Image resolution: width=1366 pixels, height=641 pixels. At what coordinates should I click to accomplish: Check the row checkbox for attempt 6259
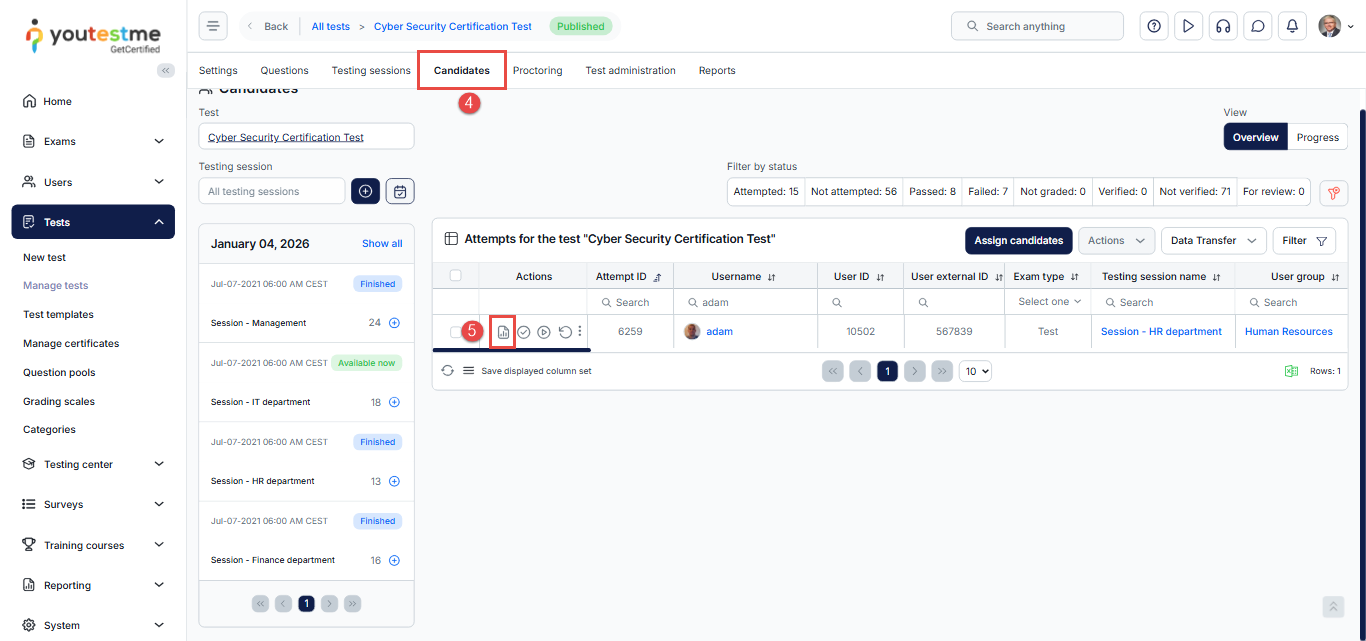pos(456,332)
